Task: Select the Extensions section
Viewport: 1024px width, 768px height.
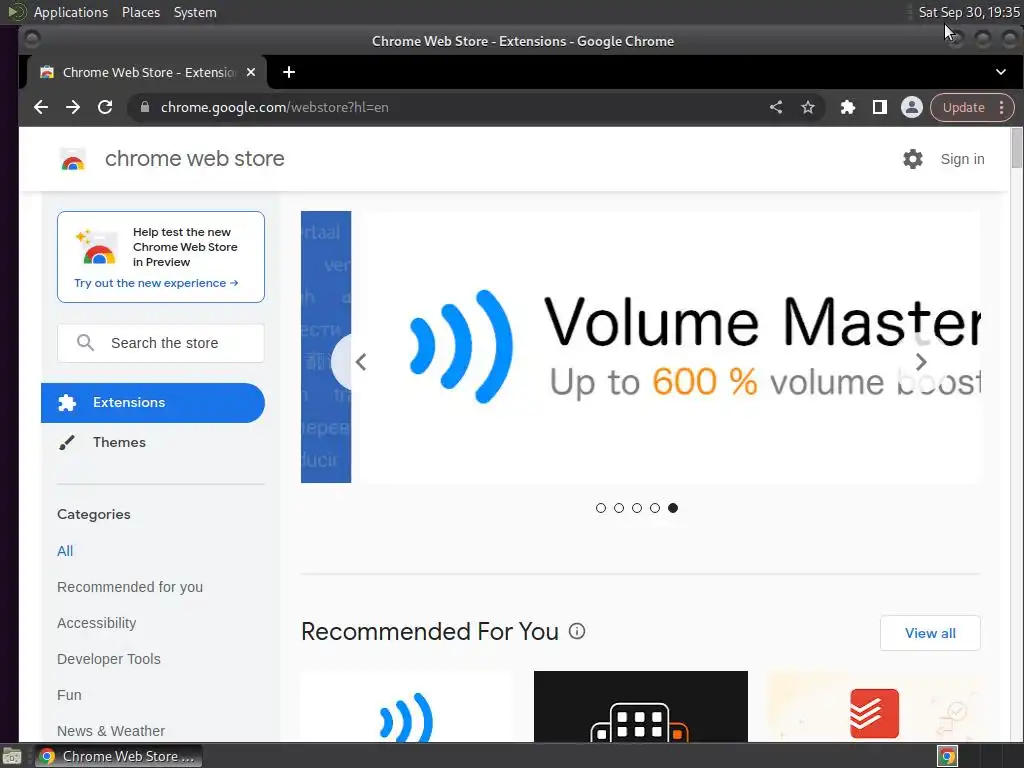Action: coord(153,402)
